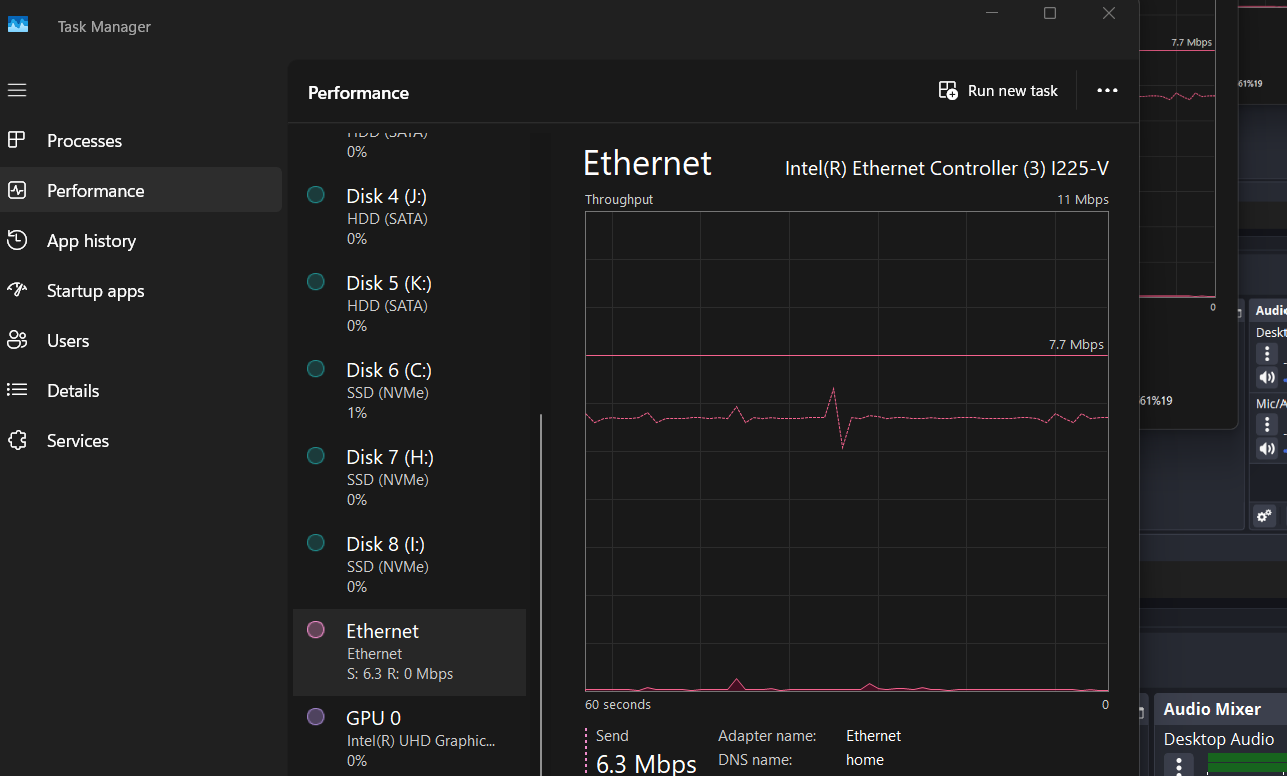1287x776 pixels.
Task: Click the Services puzzle-gear icon
Action: 16,440
